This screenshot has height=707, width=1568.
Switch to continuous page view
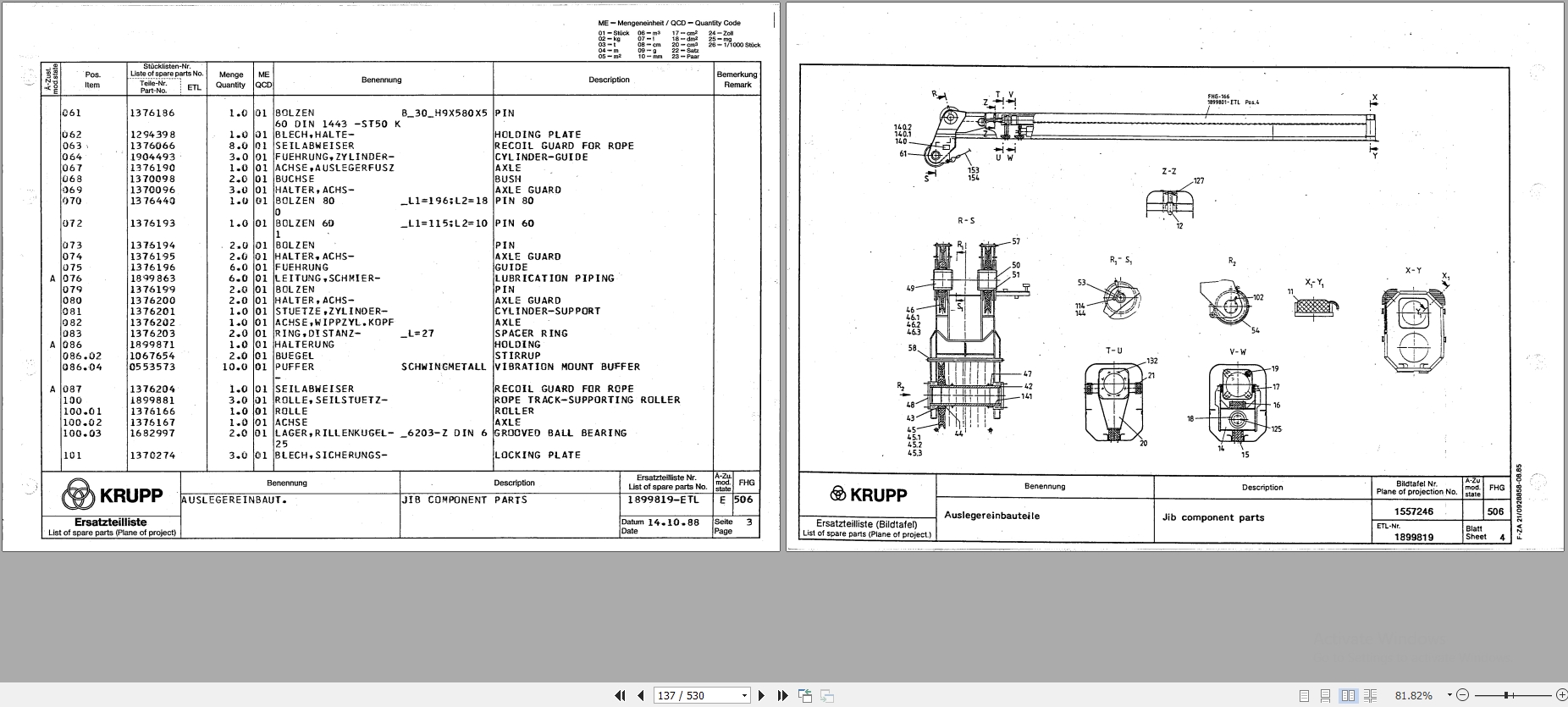tap(1326, 696)
